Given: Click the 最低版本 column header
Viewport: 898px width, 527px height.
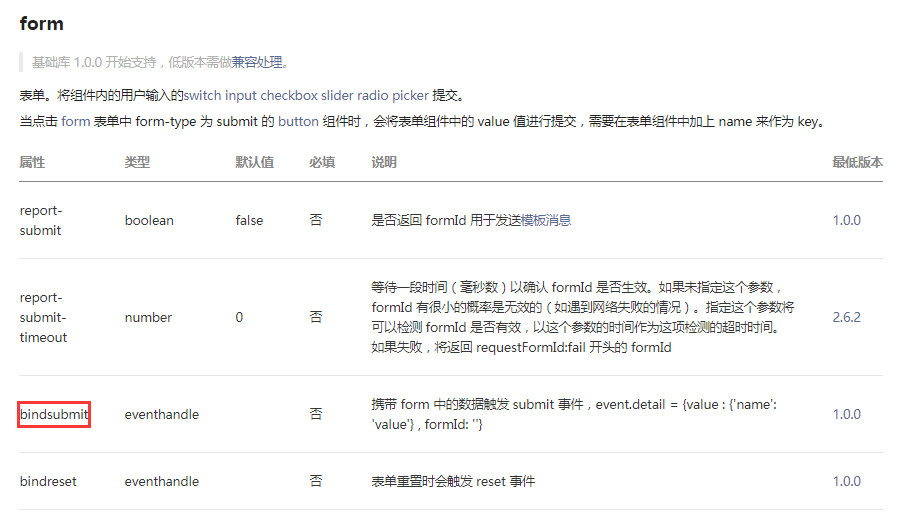Looking at the screenshot, I should (x=857, y=162).
